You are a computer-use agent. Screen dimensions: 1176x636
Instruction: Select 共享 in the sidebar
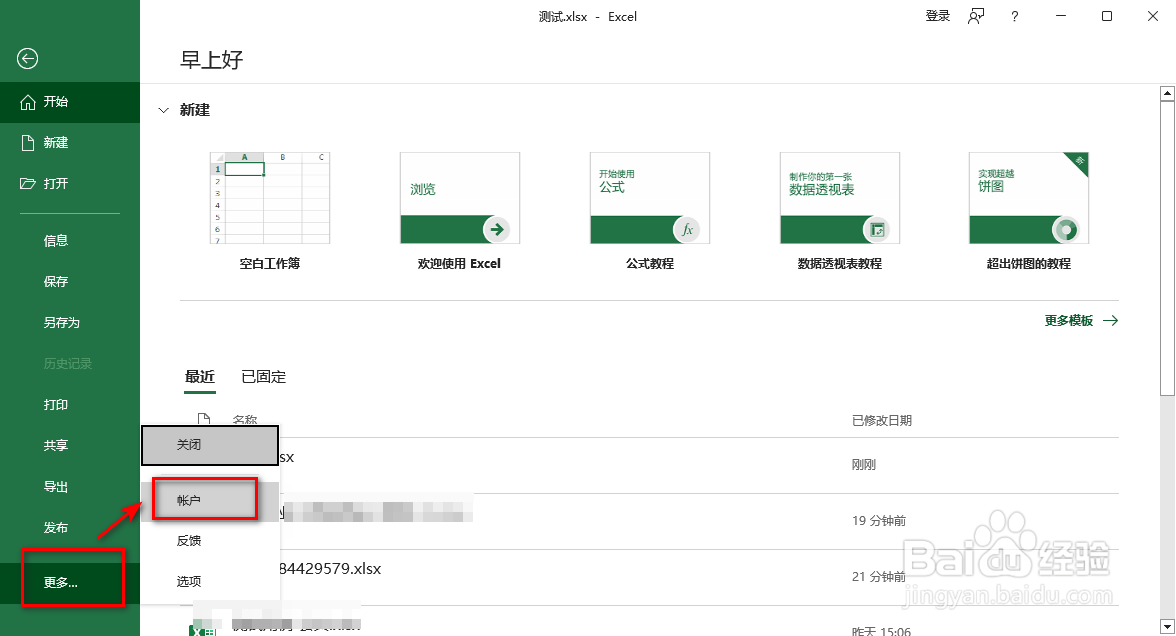click(70, 446)
